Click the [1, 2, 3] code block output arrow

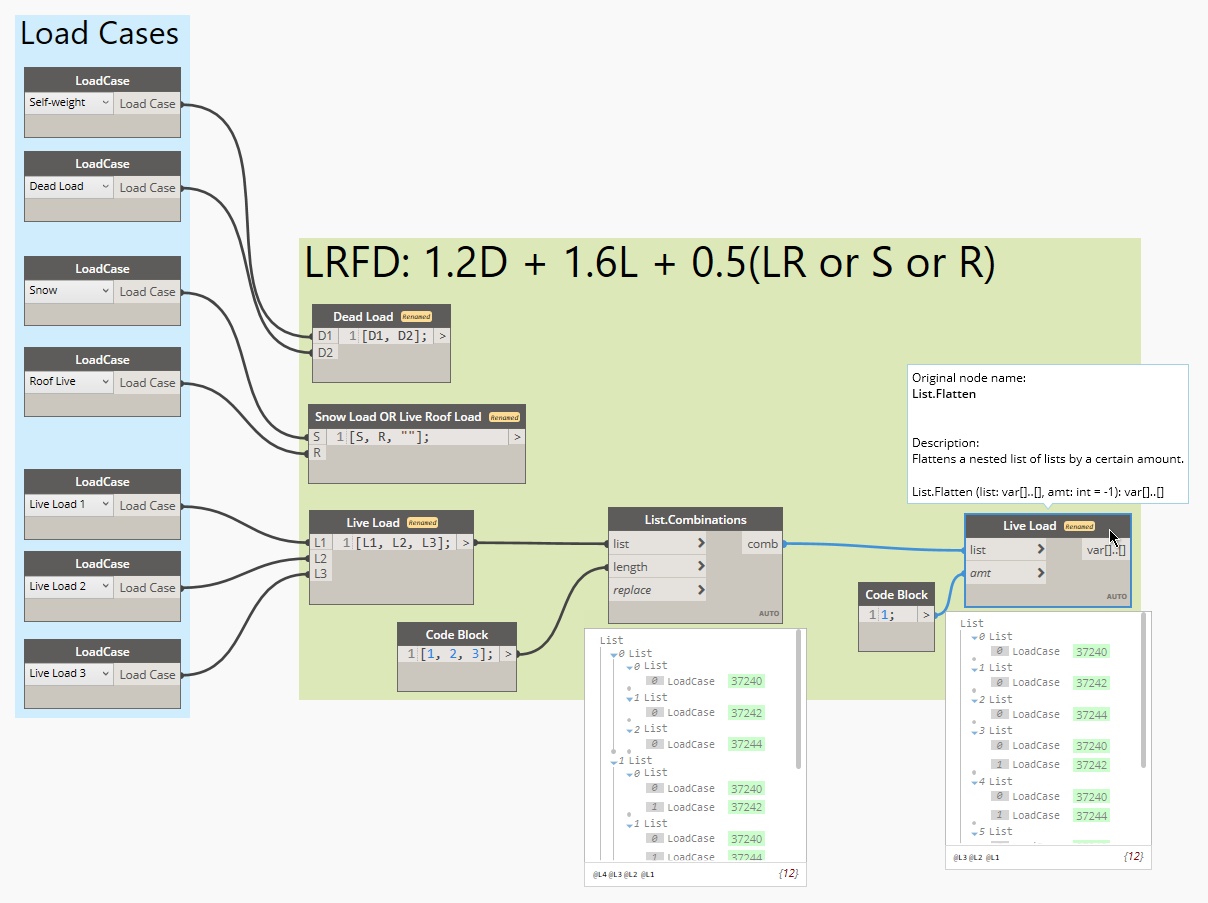[x=508, y=653]
